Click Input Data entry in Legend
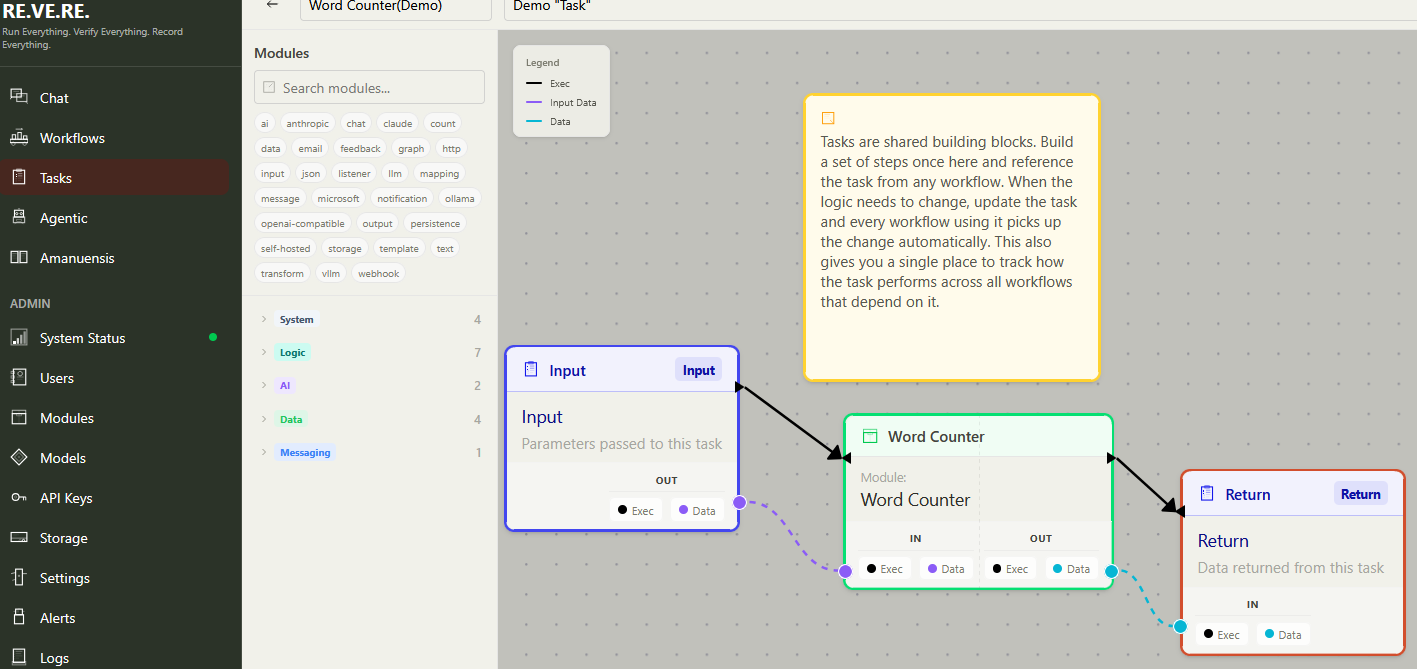This screenshot has width=1417, height=669. tap(562, 102)
